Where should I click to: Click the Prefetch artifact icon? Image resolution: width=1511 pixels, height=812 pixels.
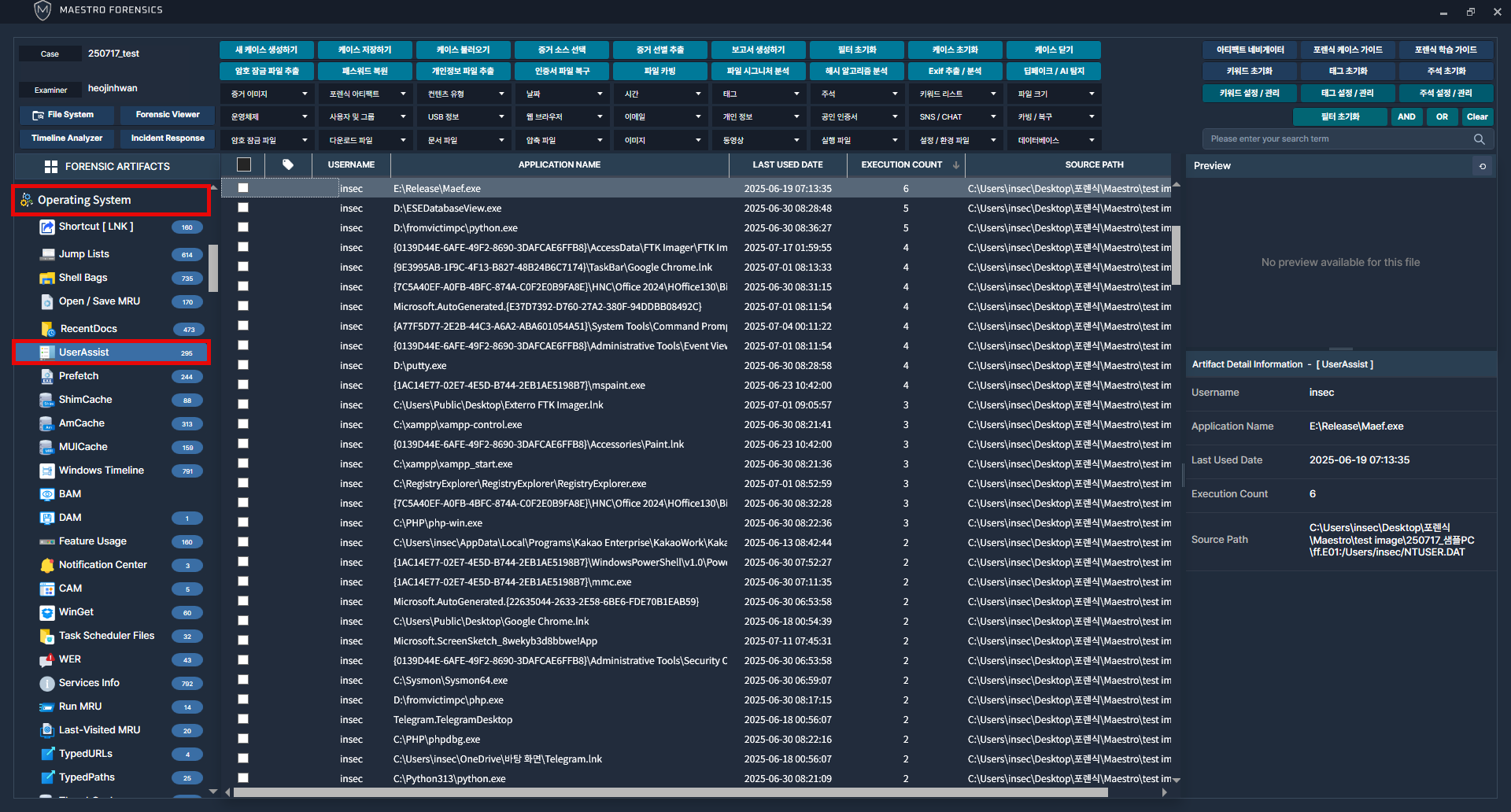pyautogui.click(x=47, y=376)
